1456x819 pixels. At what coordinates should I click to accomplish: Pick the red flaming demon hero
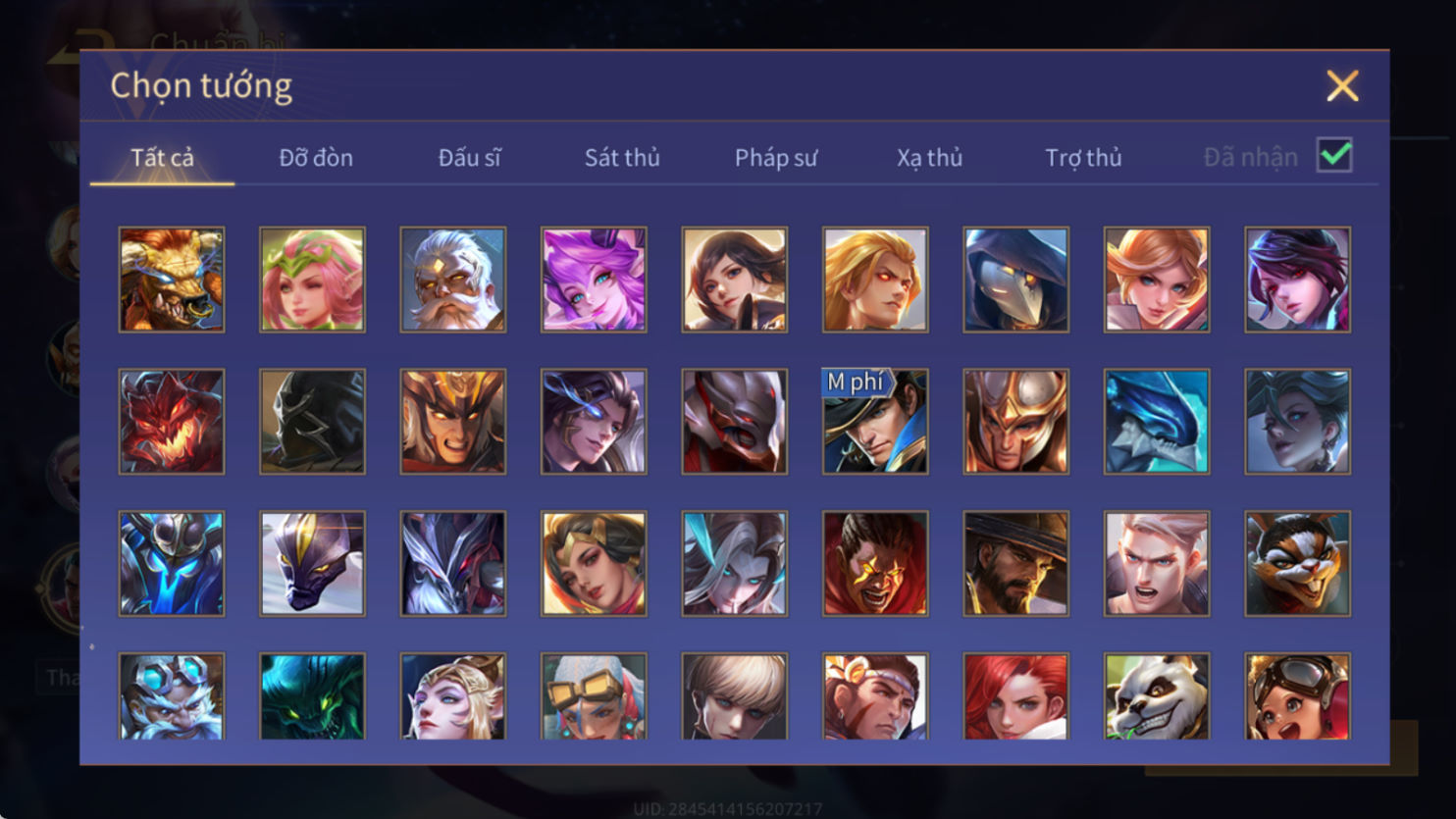tap(172, 422)
